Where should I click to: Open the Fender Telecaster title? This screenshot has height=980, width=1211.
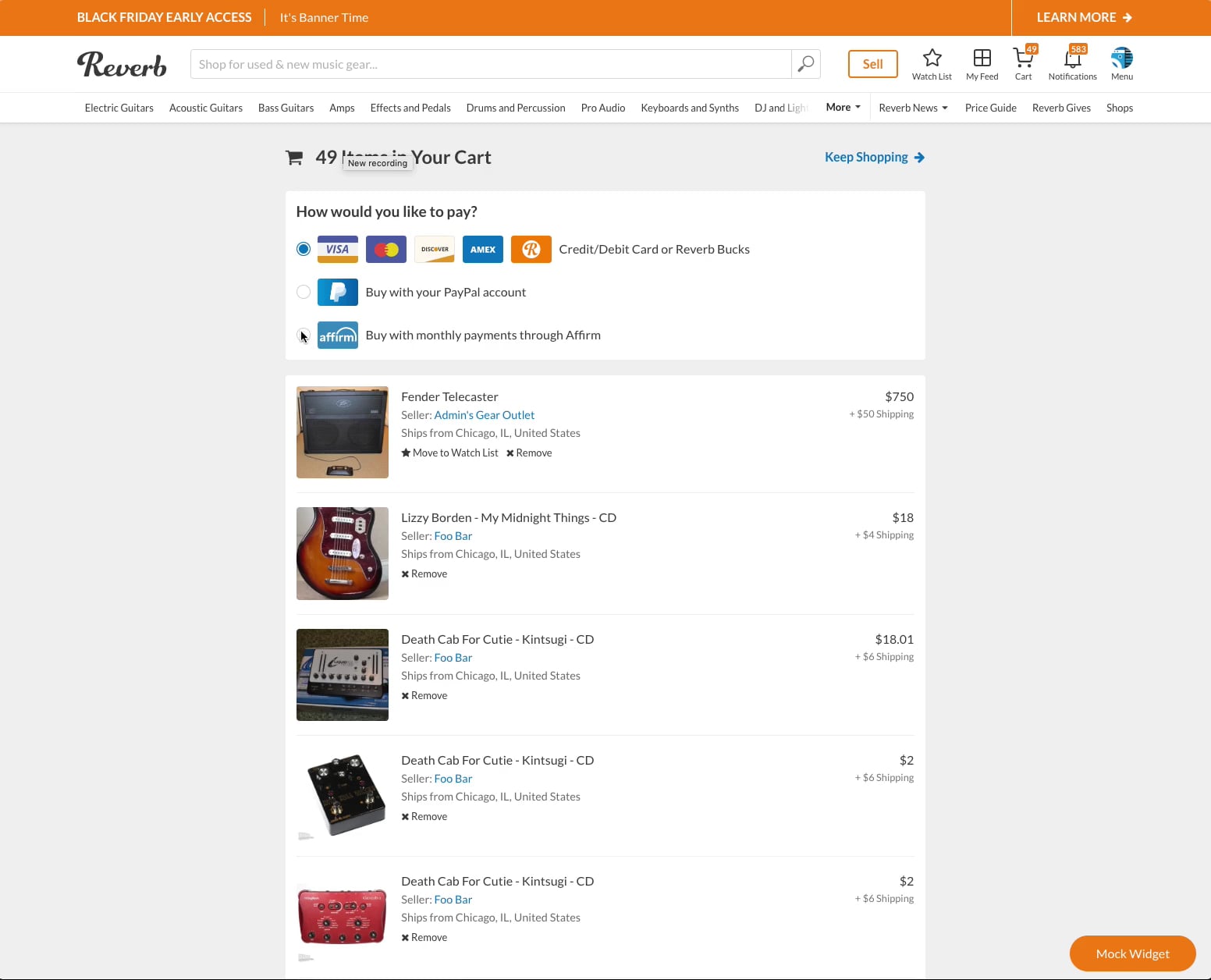(449, 396)
